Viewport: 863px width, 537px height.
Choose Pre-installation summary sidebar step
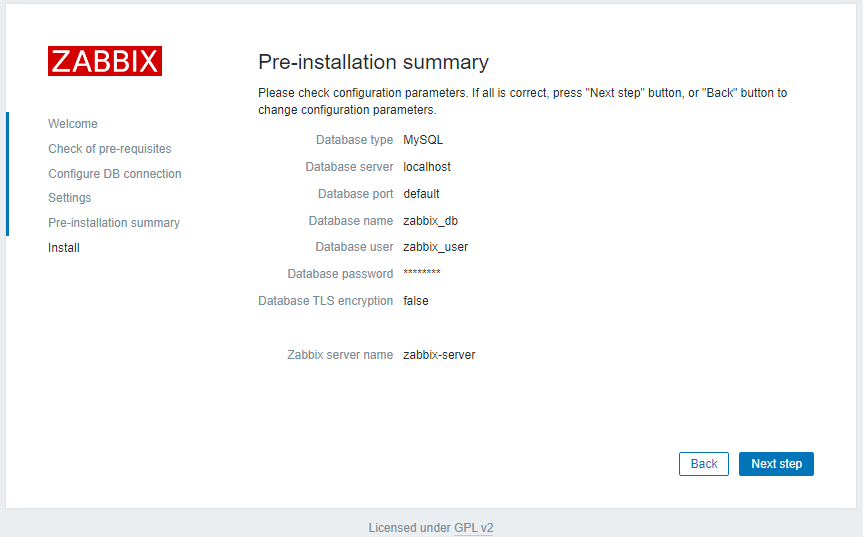click(114, 223)
